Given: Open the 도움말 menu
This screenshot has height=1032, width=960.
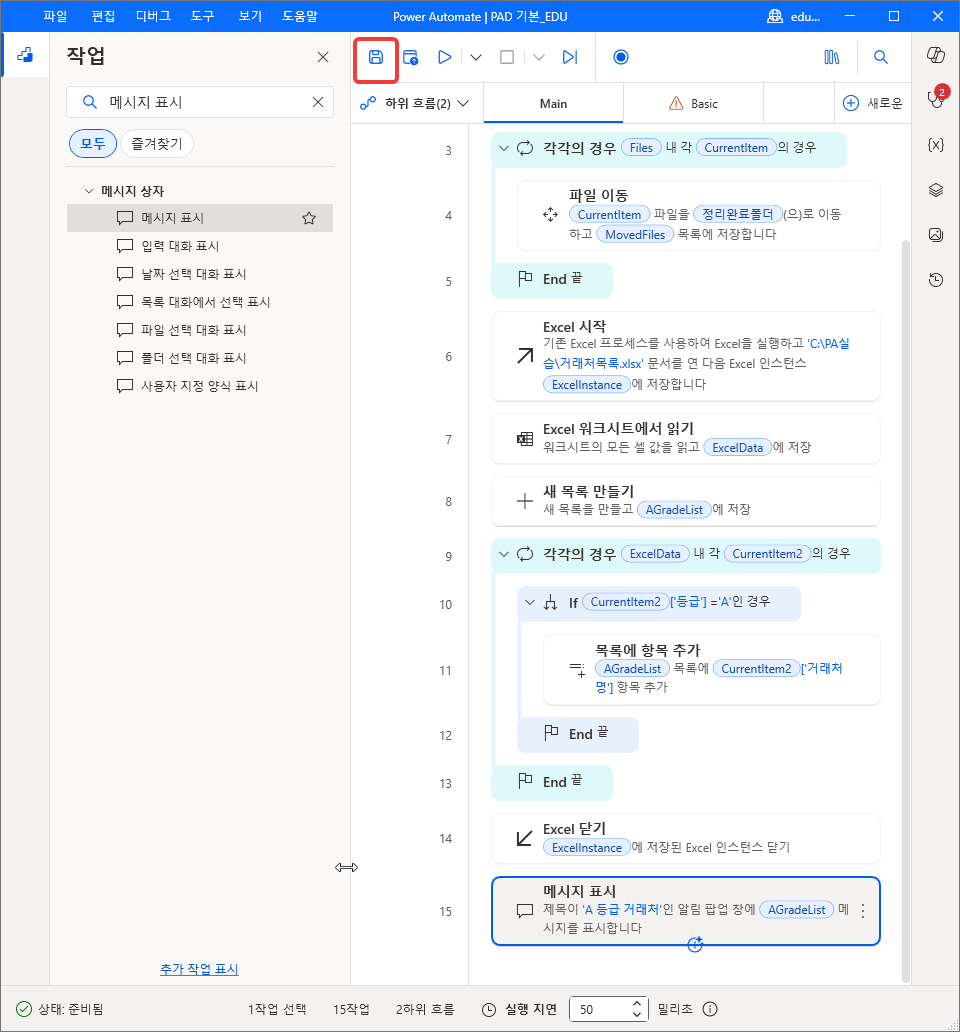Looking at the screenshot, I should [x=300, y=16].
